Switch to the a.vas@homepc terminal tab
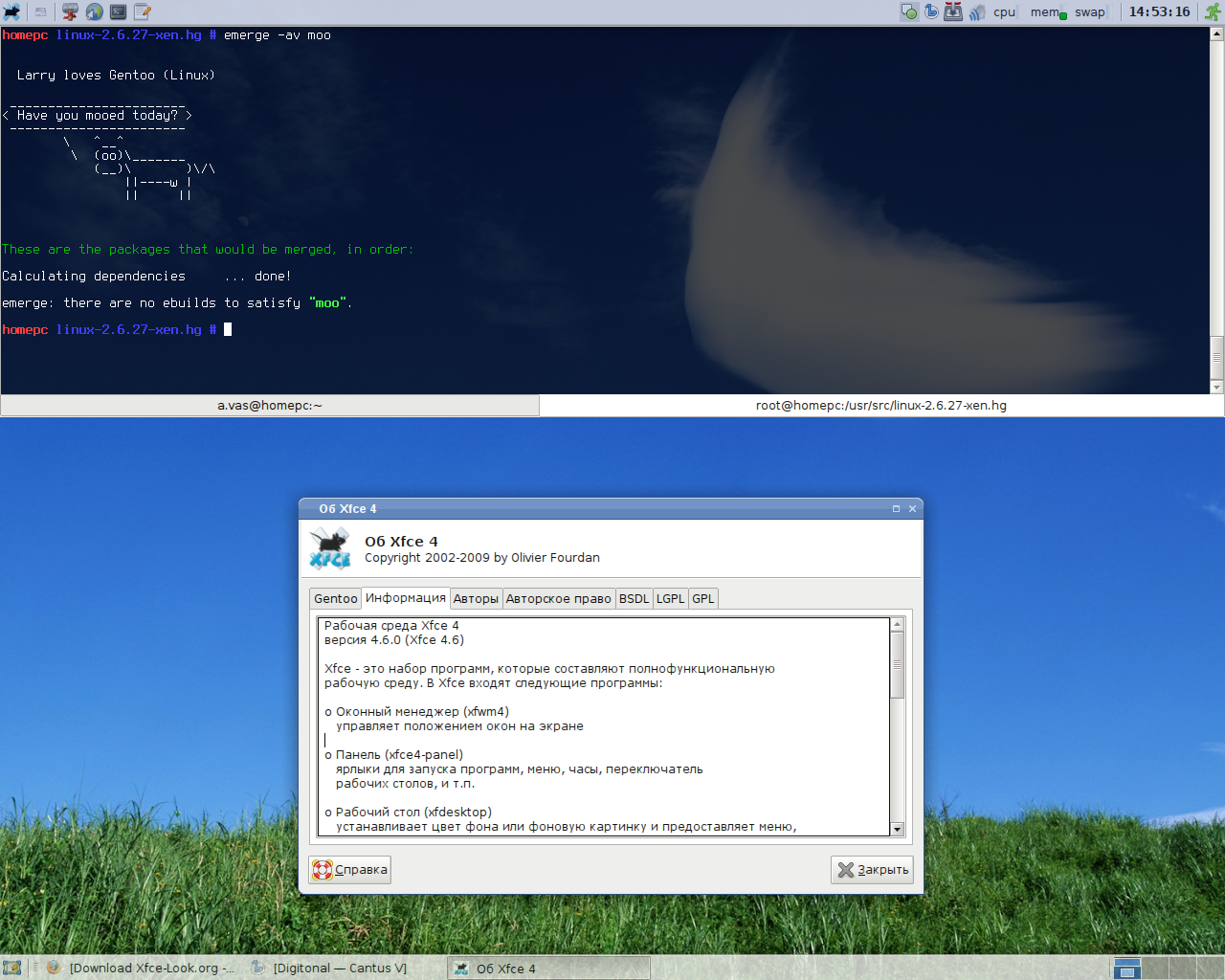The width and height of the screenshot is (1225, 980). [270, 405]
